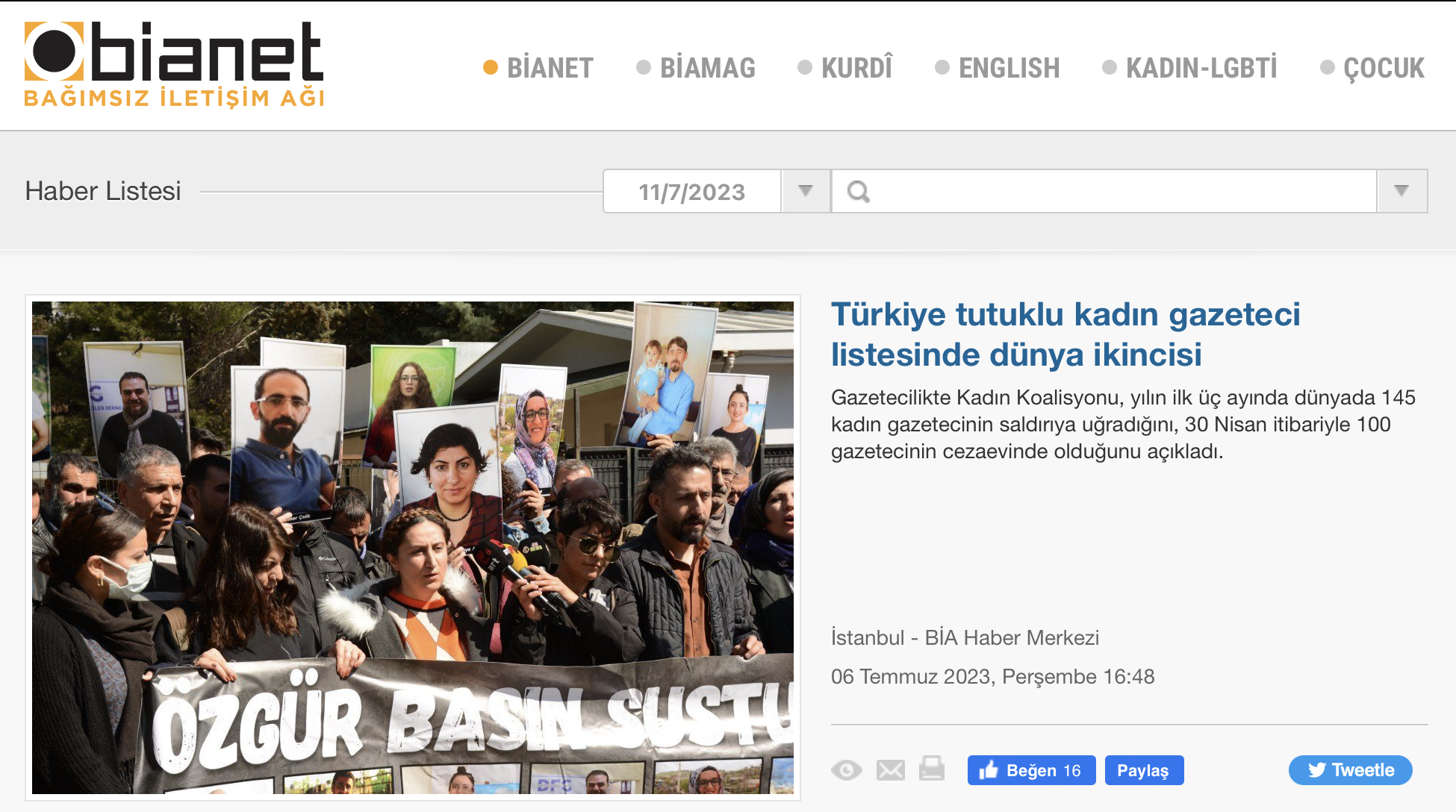Click inside the search text field
The image size is (1456, 812).
(x=1120, y=192)
